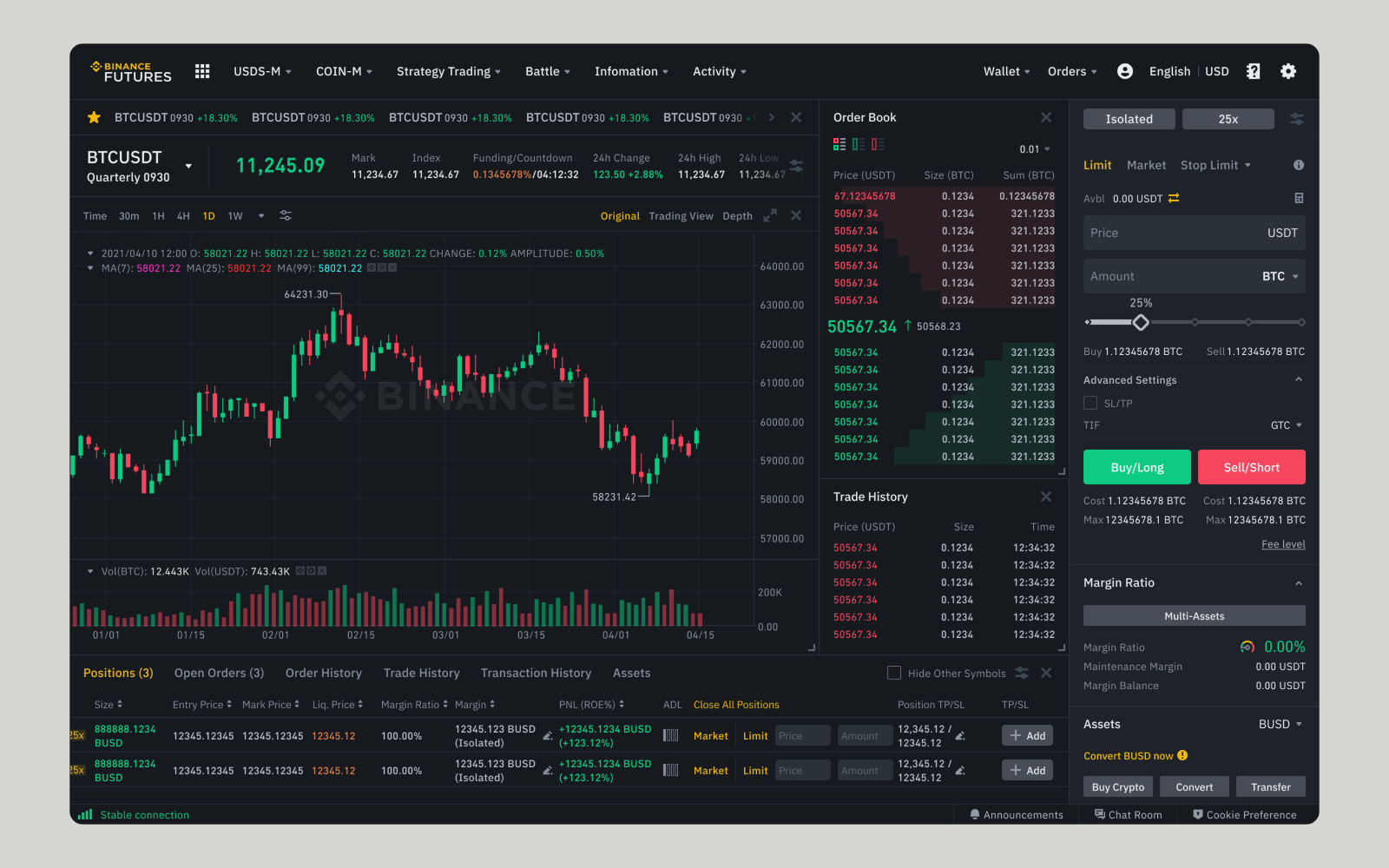Open order book 0.01 precision dropdown
The width and height of the screenshot is (1389, 868).
[x=1035, y=149]
